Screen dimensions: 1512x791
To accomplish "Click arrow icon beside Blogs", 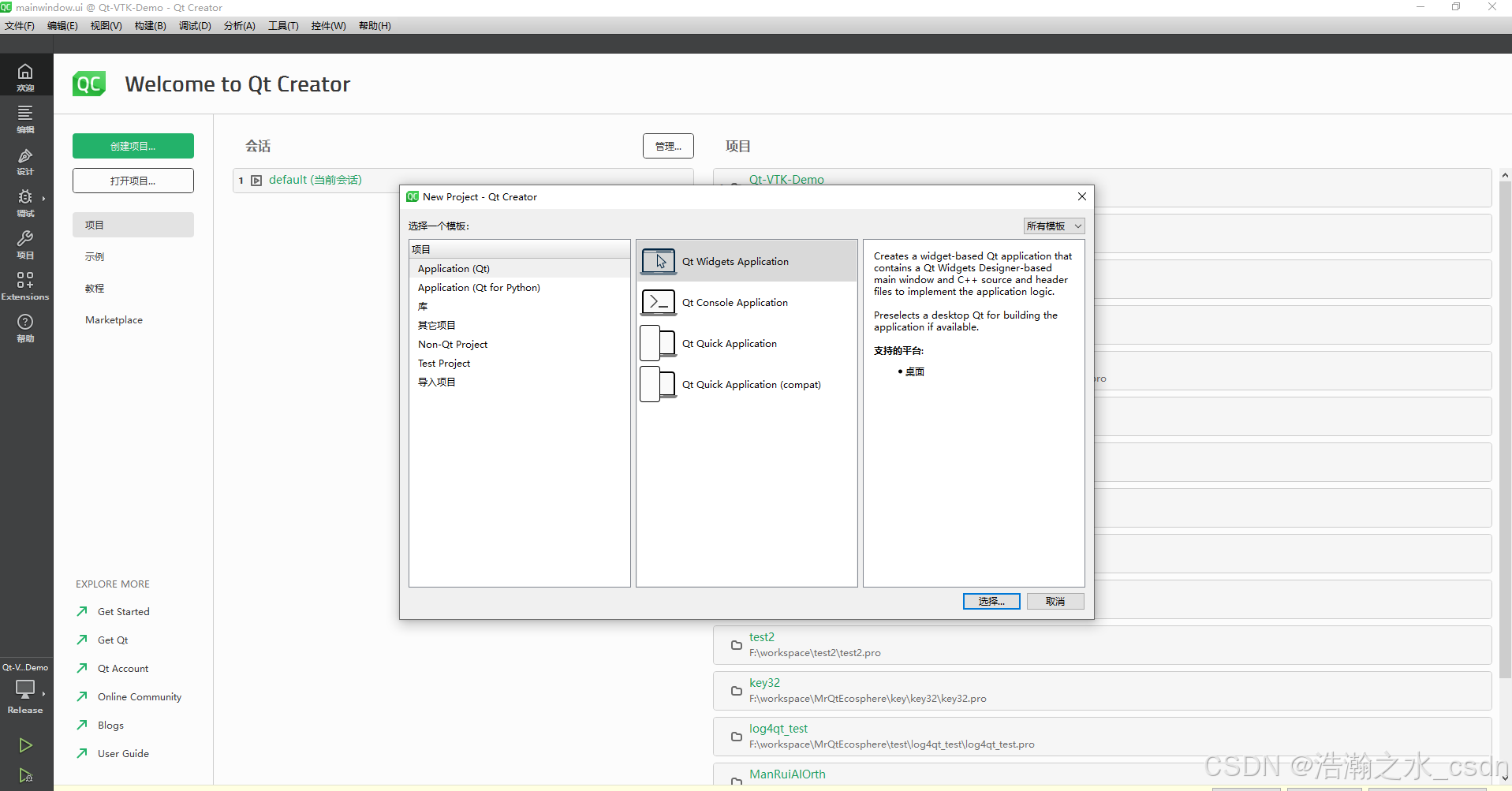I will 82,725.
